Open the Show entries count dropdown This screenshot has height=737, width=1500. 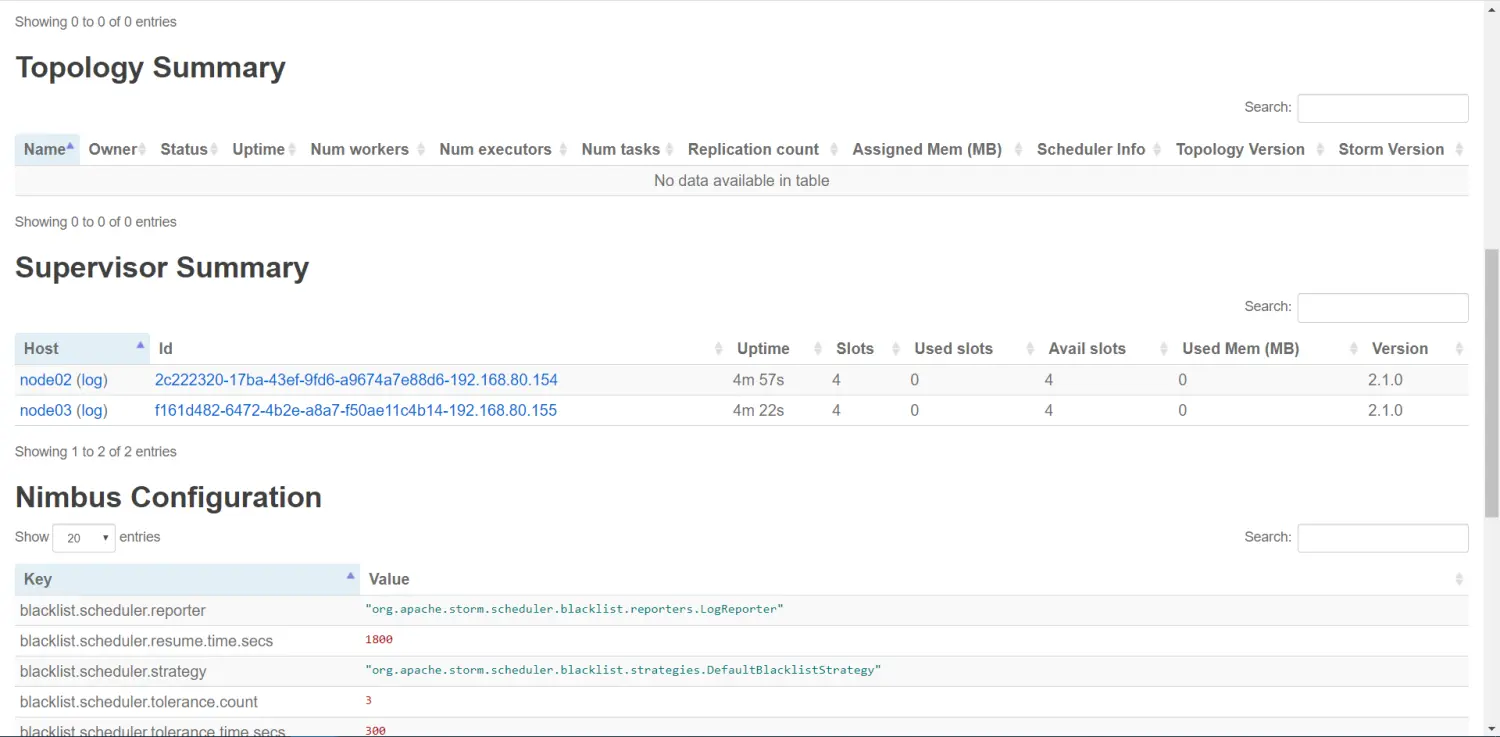(x=84, y=538)
